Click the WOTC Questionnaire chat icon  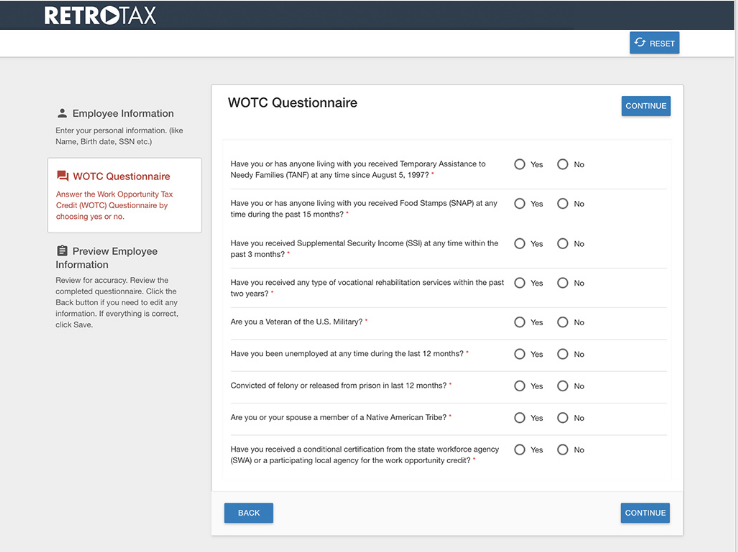click(63, 176)
